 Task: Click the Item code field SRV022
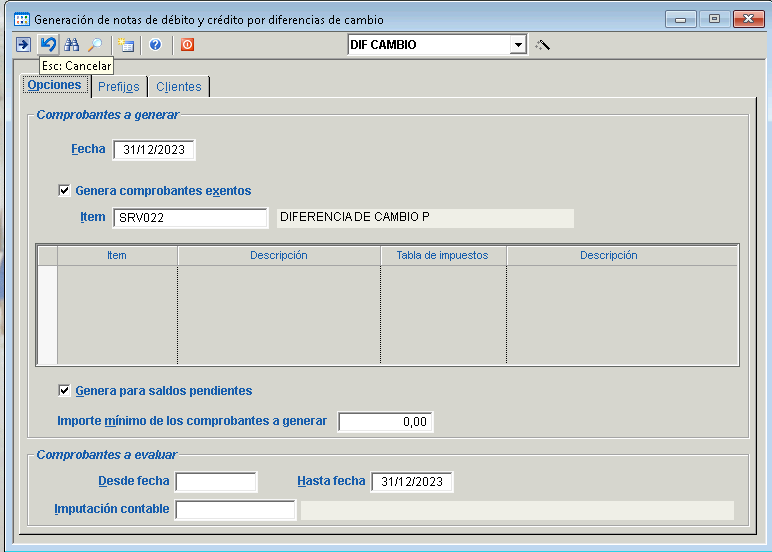pyautogui.click(x=190, y=218)
